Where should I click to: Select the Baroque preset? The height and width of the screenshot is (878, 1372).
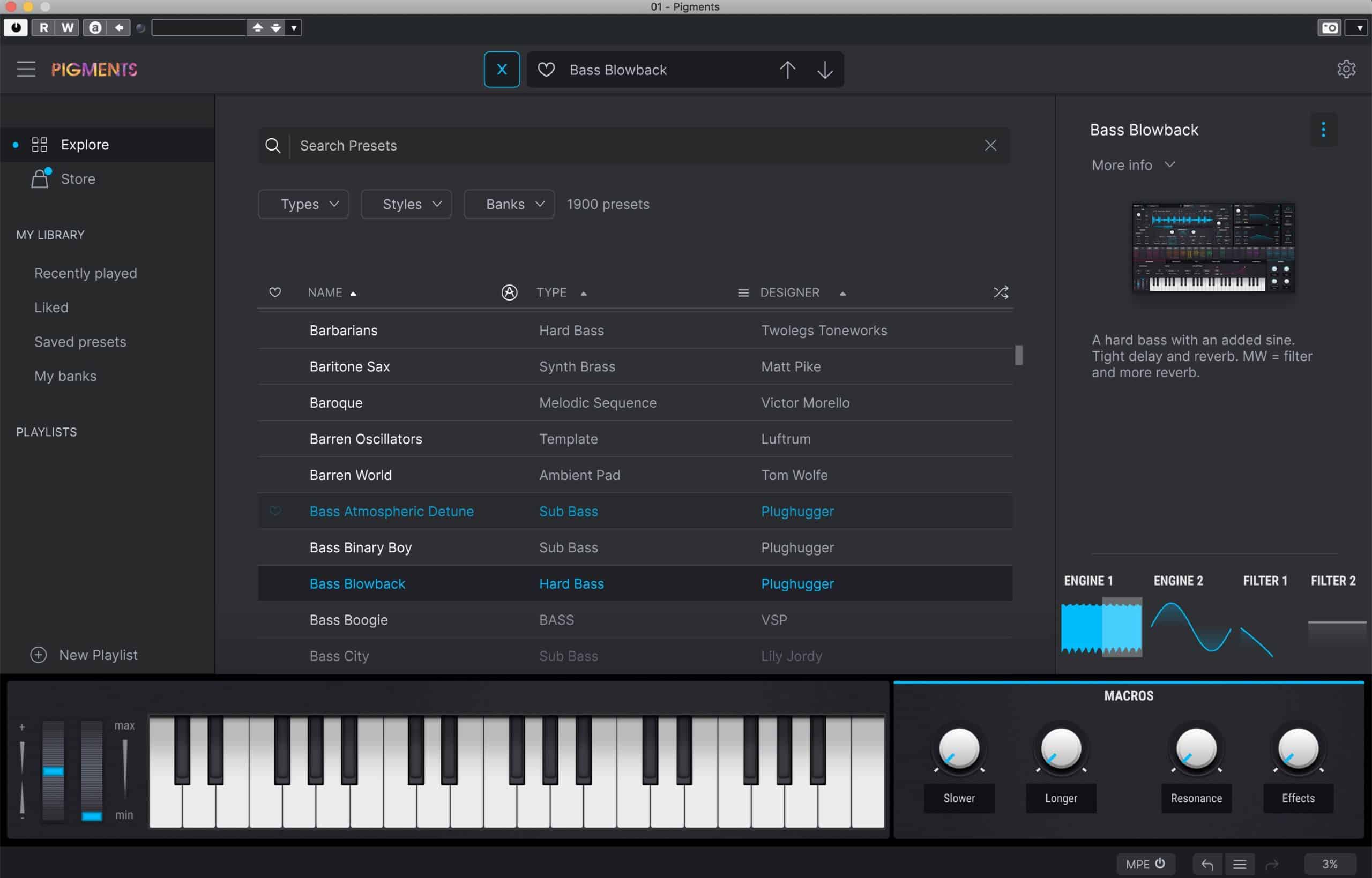click(x=635, y=402)
